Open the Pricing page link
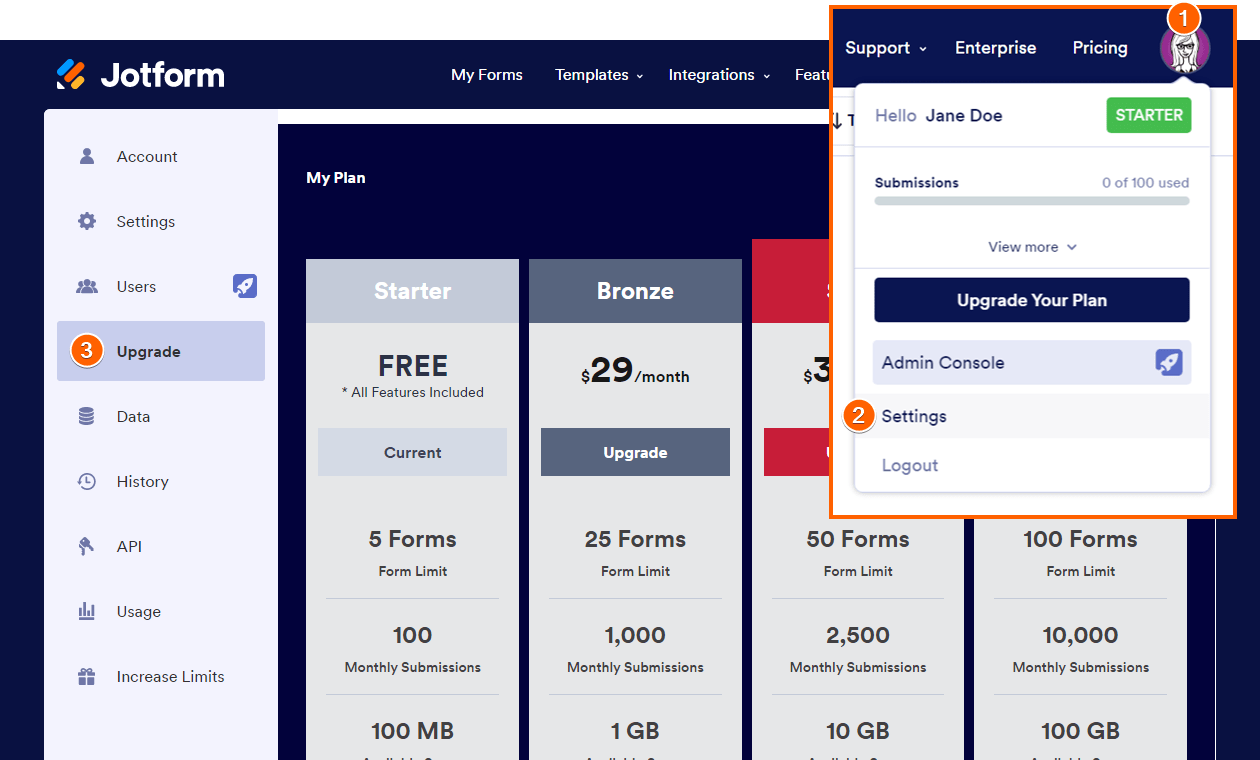This screenshot has height=760, width=1260. [1100, 48]
